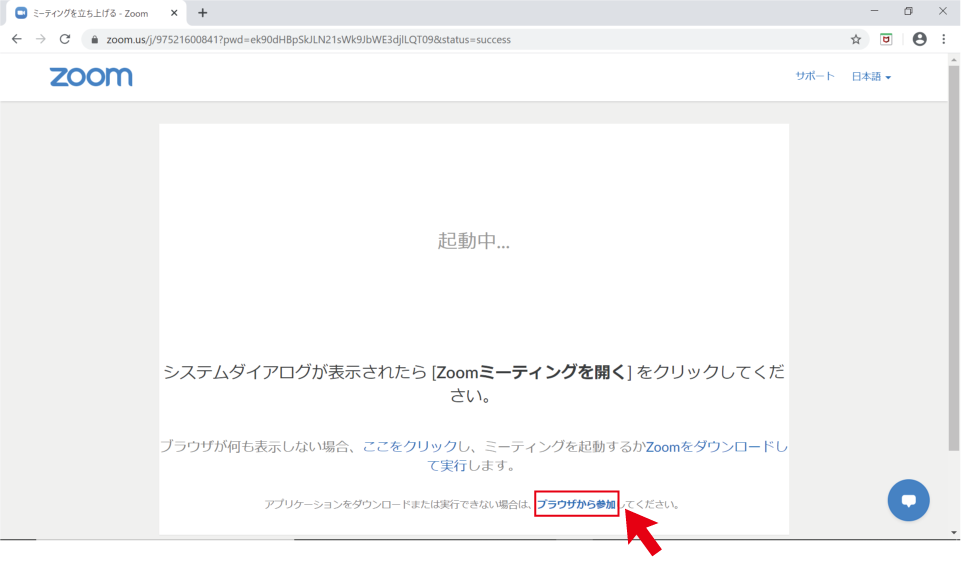
Task: Open the blue chat help bubble
Action: pos(908,500)
